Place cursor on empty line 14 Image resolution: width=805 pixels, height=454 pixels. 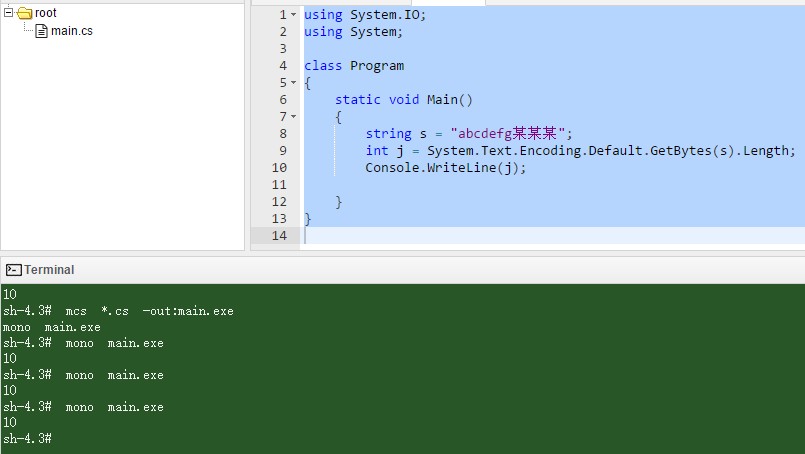tap(554, 236)
